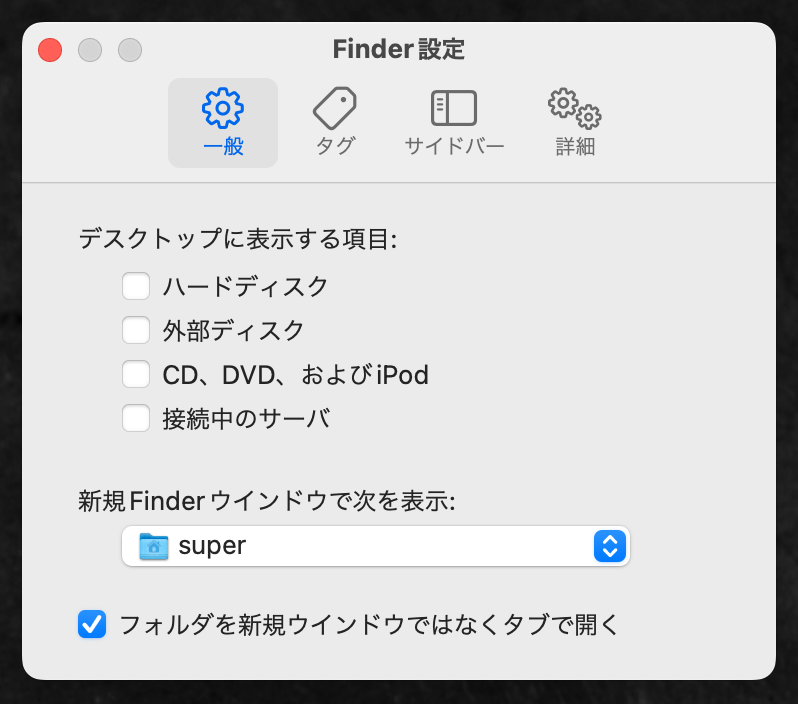
Task: Switch to the サイドバー tab label
Action: pyautogui.click(x=454, y=146)
